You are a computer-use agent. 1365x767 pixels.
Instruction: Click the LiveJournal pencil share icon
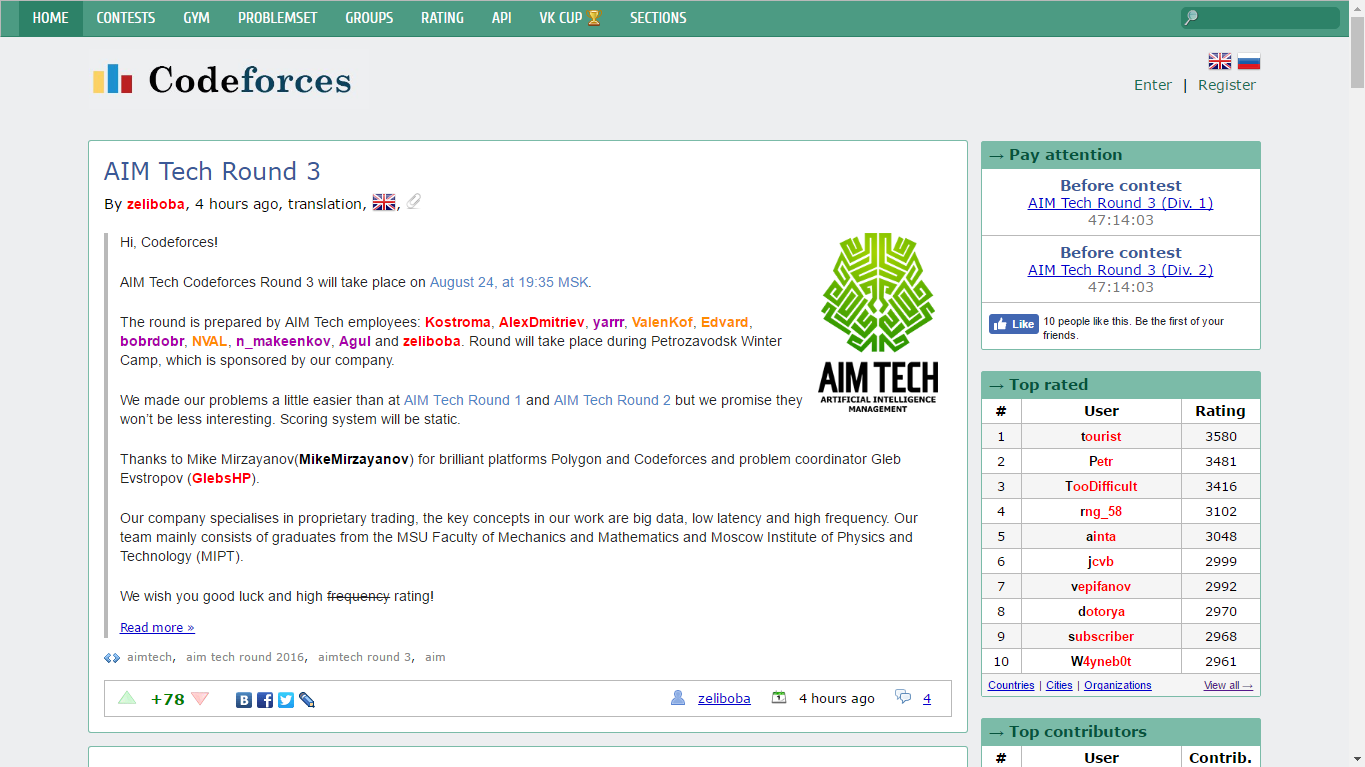click(307, 700)
